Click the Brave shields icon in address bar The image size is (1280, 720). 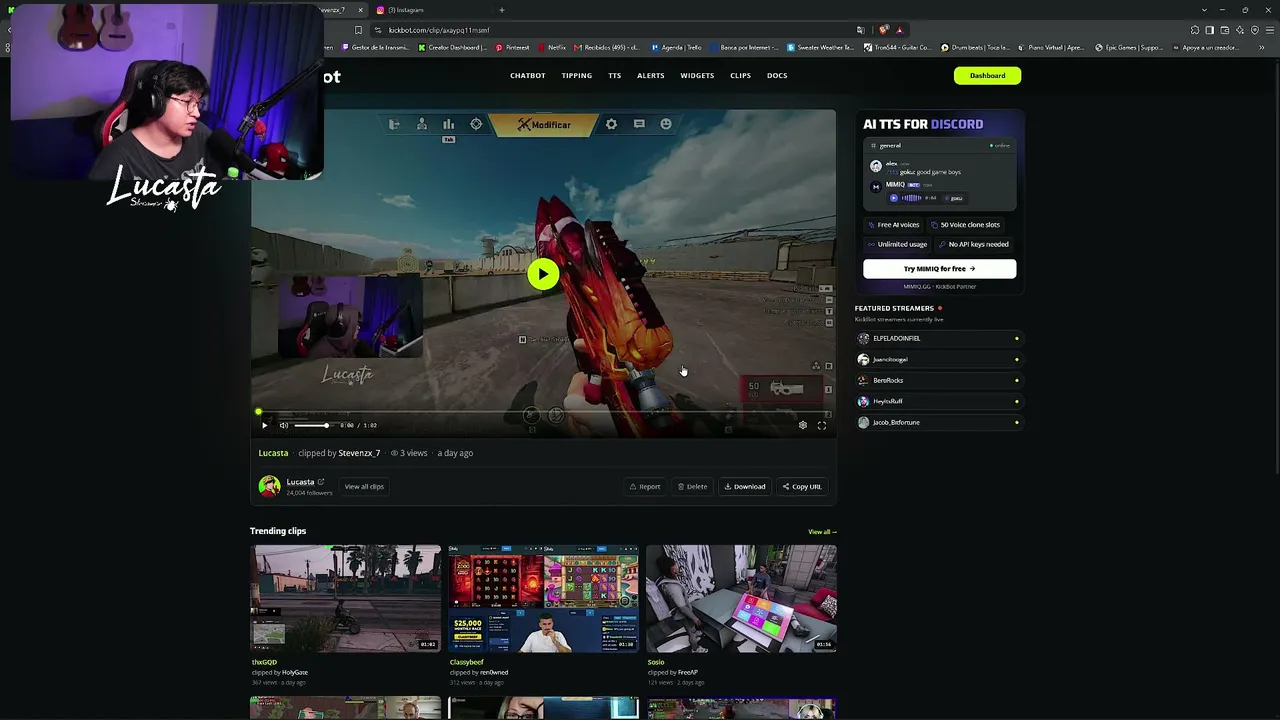tap(883, 30)
